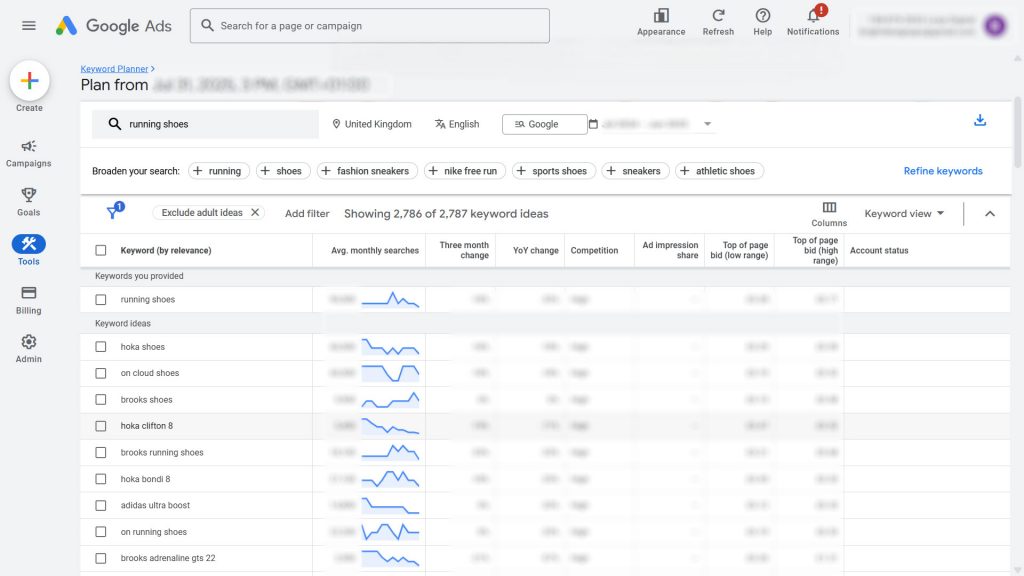1024x576 pixels.
Task: Open Billing in the sidebar
Action: click(x=29, y=300)
